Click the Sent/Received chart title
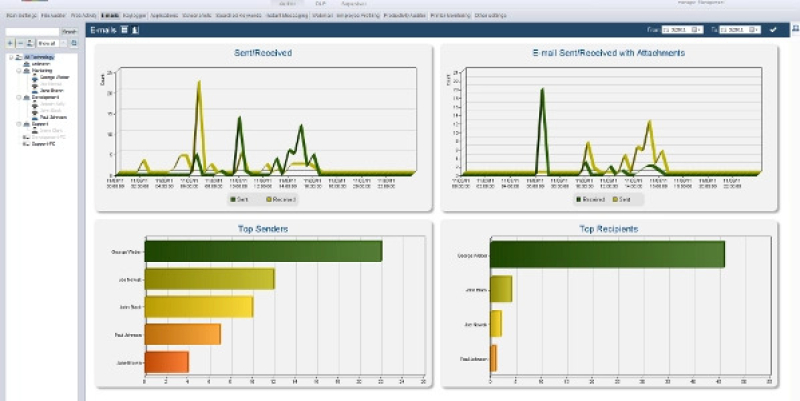The image size is (800, 401). (x=263, y=53)
